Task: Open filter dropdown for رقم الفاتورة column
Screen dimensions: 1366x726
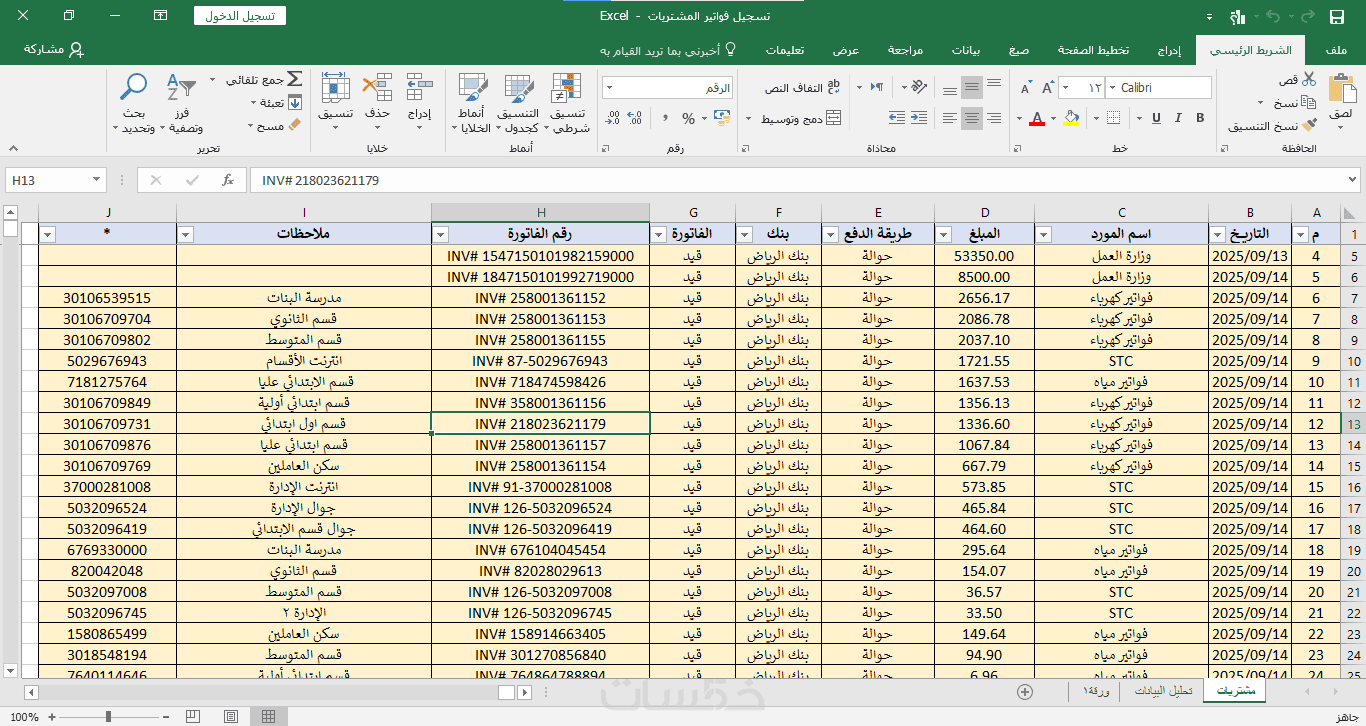Action: (x=441, y=234)
